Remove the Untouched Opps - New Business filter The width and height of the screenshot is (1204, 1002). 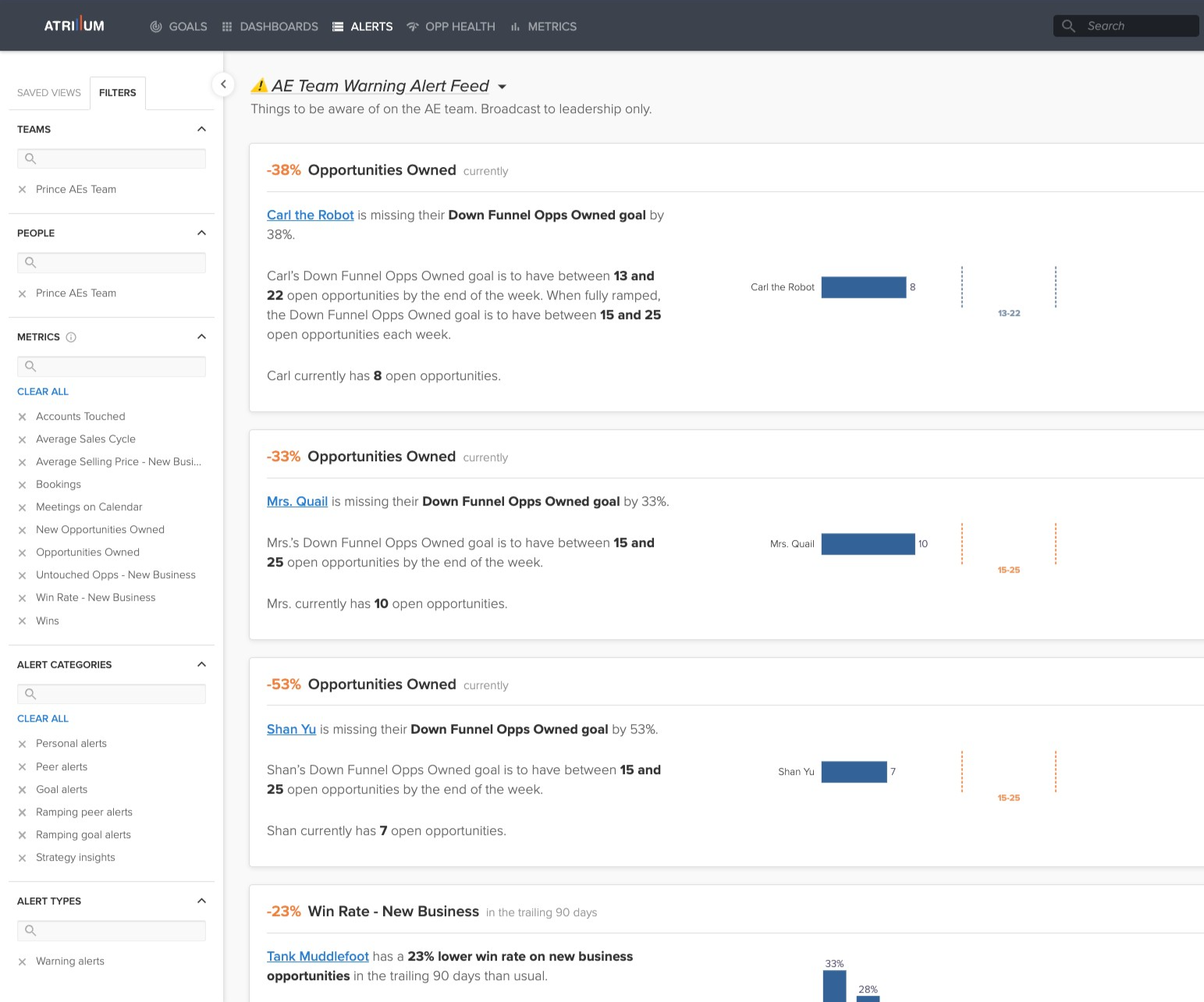pos(22,575)
